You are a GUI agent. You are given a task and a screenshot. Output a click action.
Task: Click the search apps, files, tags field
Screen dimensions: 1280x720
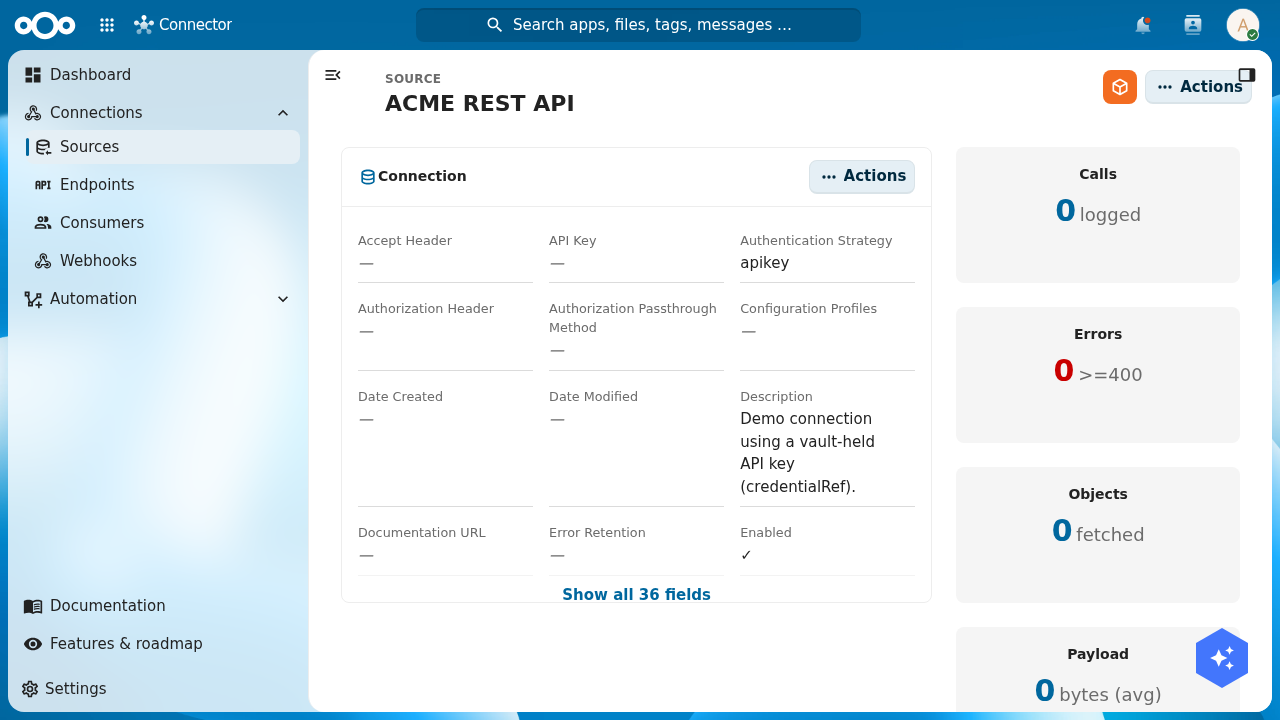(x=638, y=25)
